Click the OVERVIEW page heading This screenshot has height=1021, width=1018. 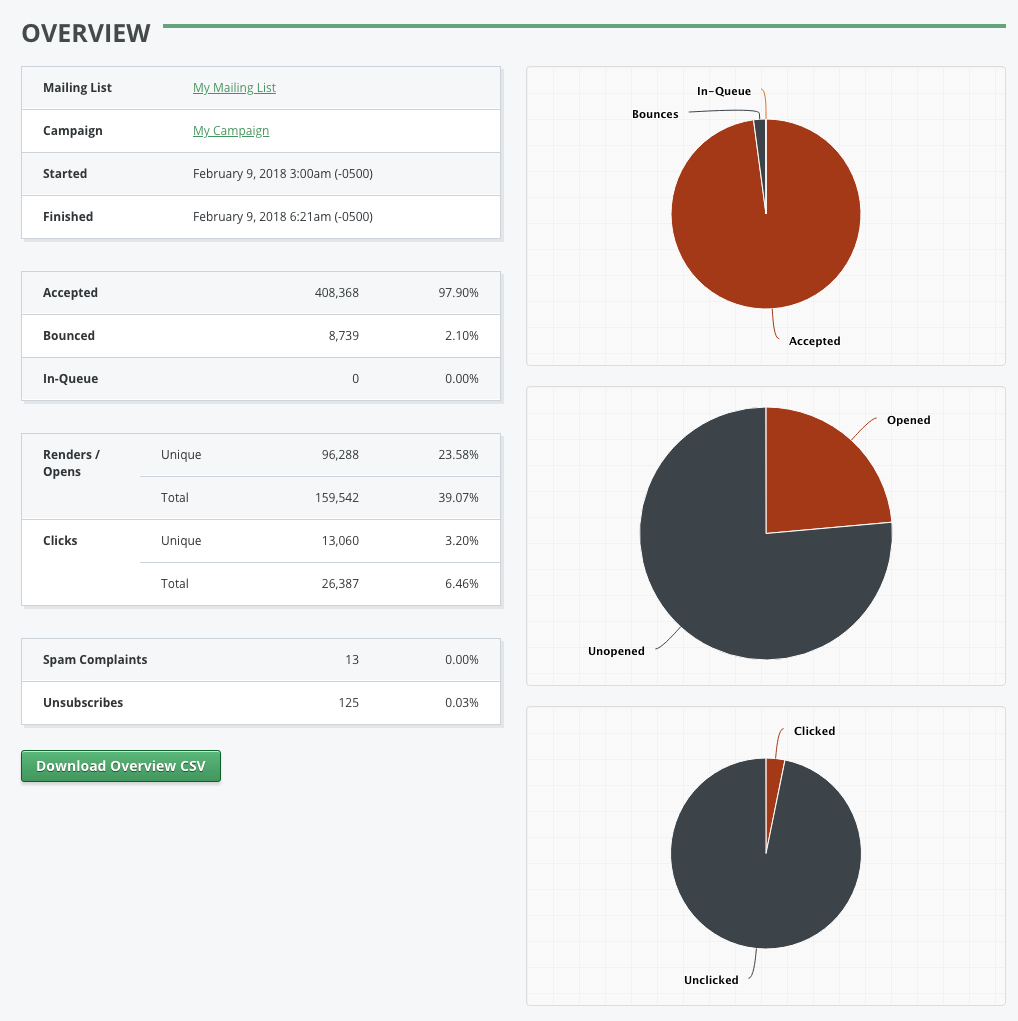click(x=85, y=33)
